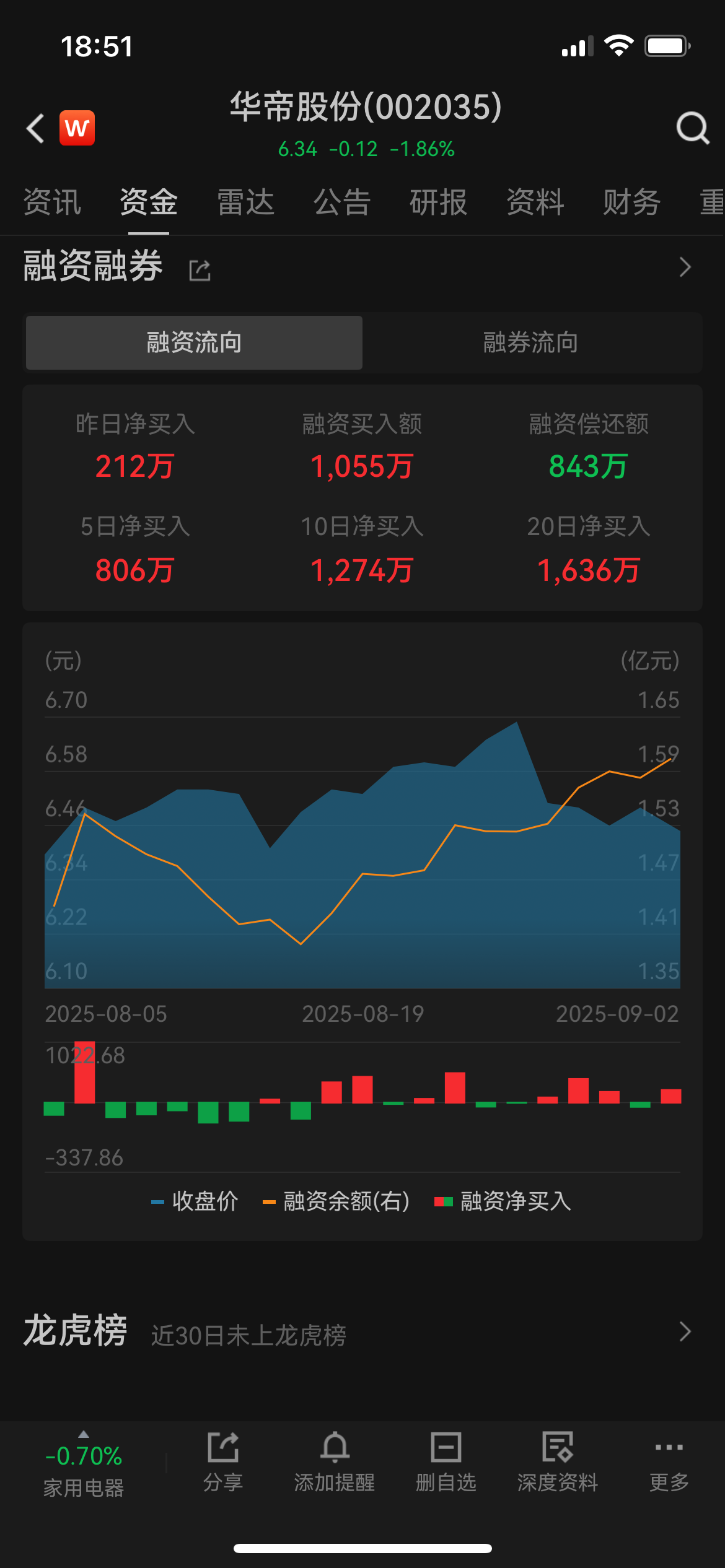Tap 融资偿还额 value 843万

(589, 467)
